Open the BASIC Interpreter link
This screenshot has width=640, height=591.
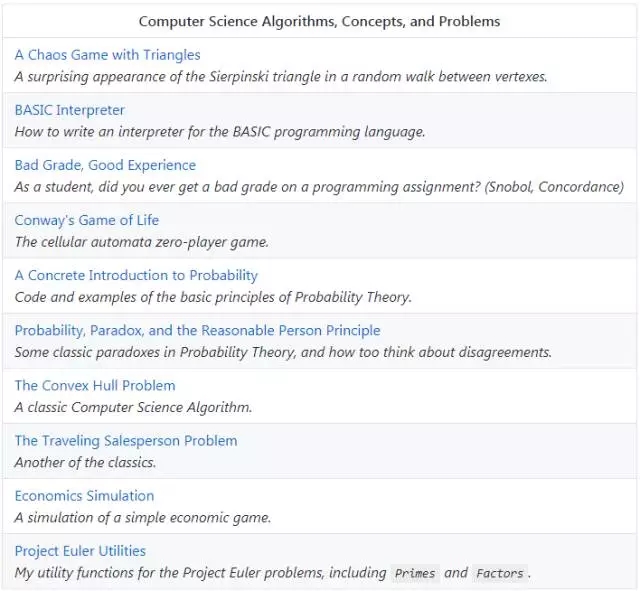pyautogui.click(x=69, y=110)
